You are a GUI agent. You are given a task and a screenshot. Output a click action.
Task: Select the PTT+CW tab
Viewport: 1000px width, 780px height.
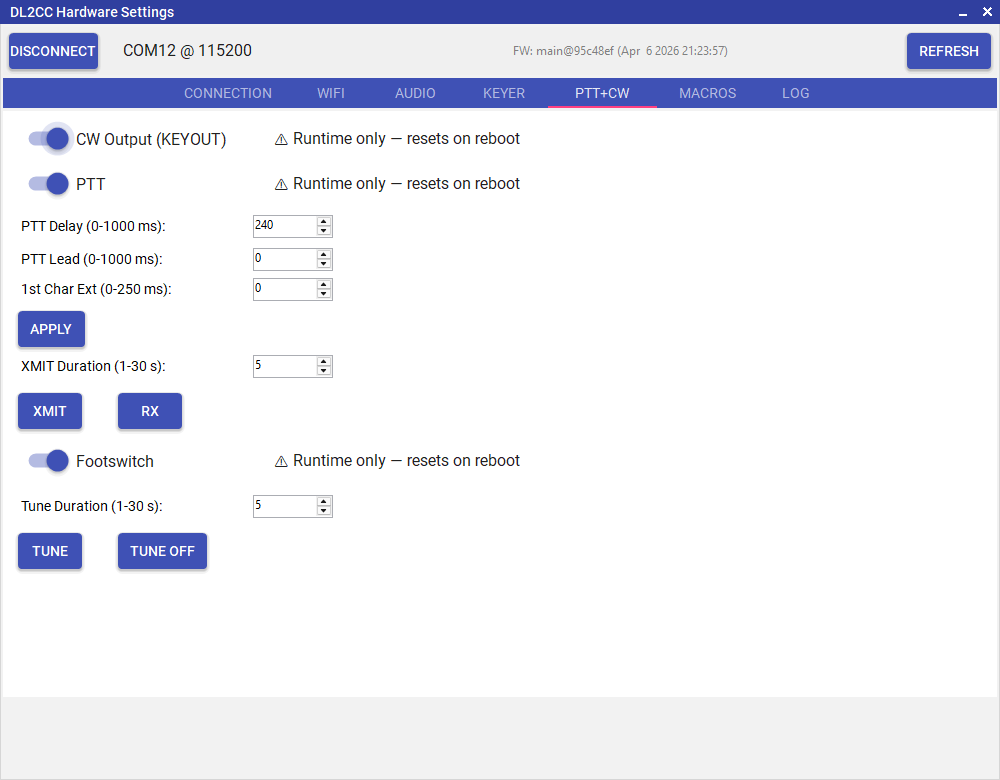pyautogui.click(x=602, y=93)
